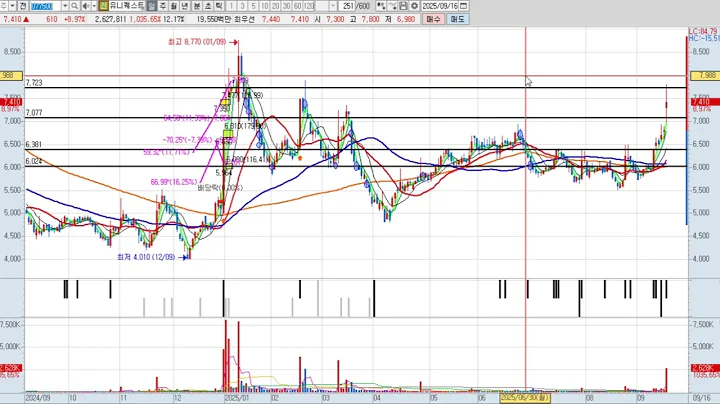This screenshot has width=720, height=404.
Task: Click the 09/16 date label at bottom right
Action: pos(703,398)
